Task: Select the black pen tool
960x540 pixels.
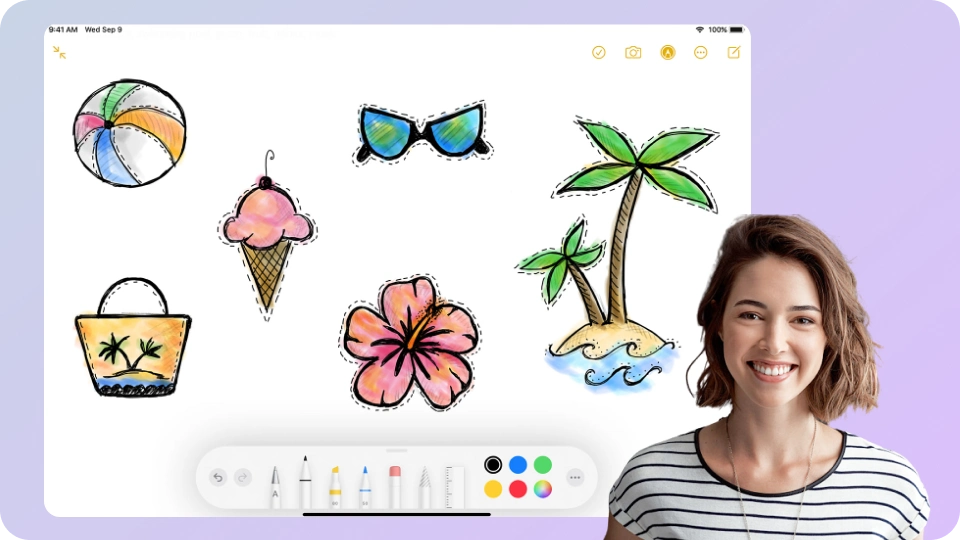Action: pyautogui.click(x=305, y=484)
